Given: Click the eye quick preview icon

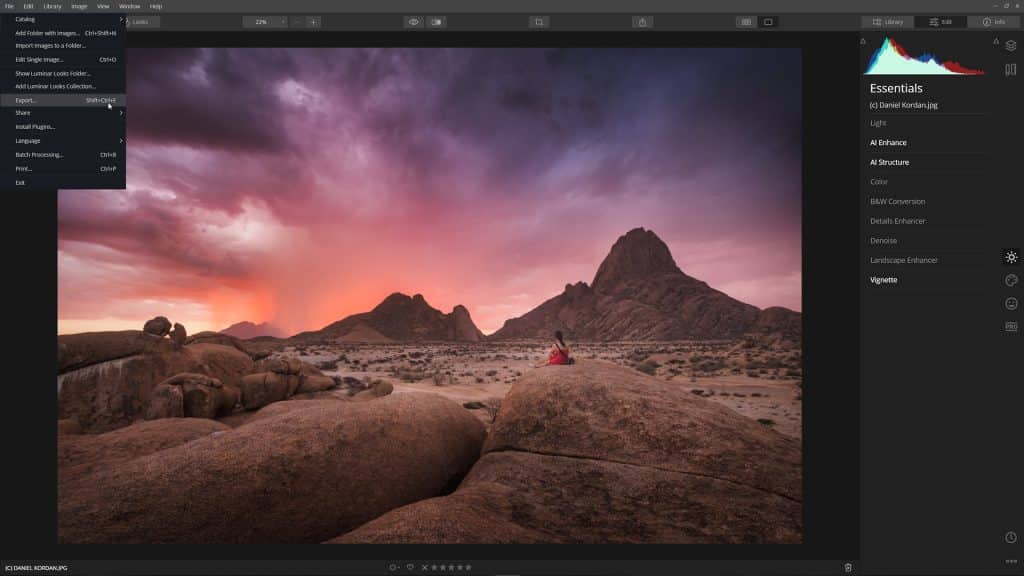Looking at the screenshot, I should pyautogui.click(x=413, y=20).
